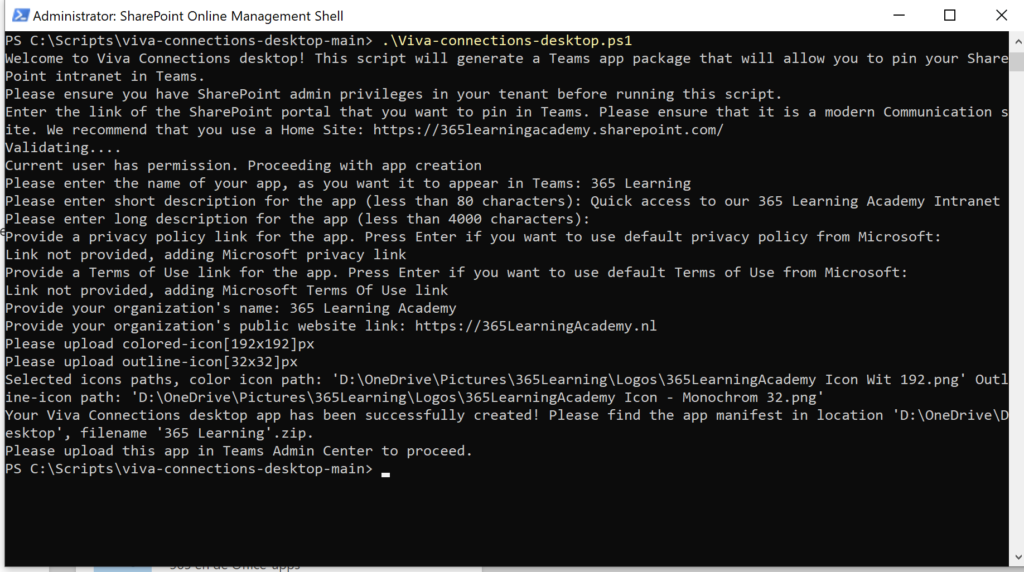Click the scrollbar up arrow
Image resolution: width=1024 pixels, height=572 pixels.
pos(1014,40)
